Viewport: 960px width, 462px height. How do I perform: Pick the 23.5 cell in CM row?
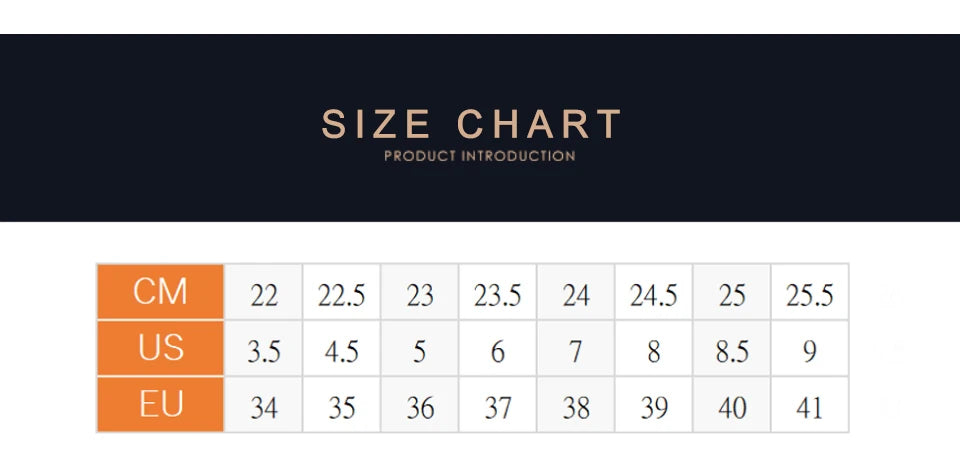[x=498, y=292]
